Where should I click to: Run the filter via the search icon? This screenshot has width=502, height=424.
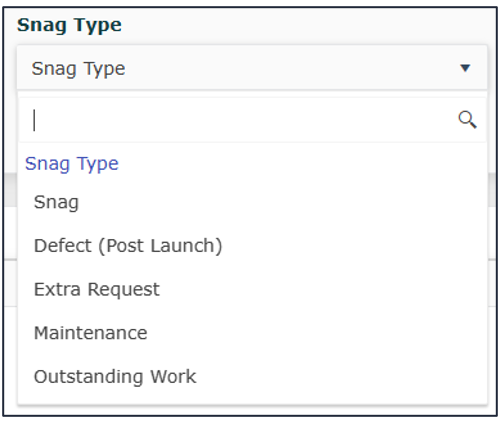[467, 120]
